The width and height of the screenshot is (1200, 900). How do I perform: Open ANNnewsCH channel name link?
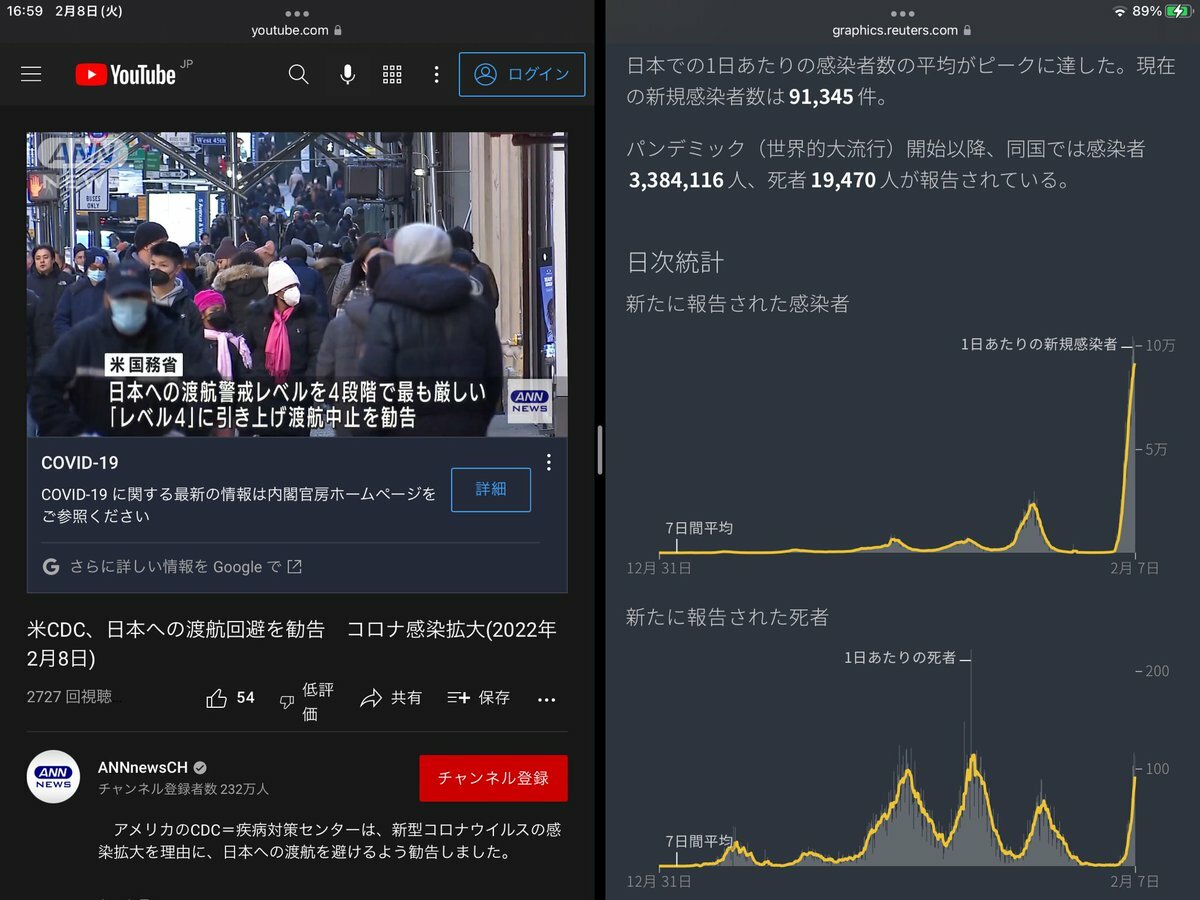pos(143,768)
